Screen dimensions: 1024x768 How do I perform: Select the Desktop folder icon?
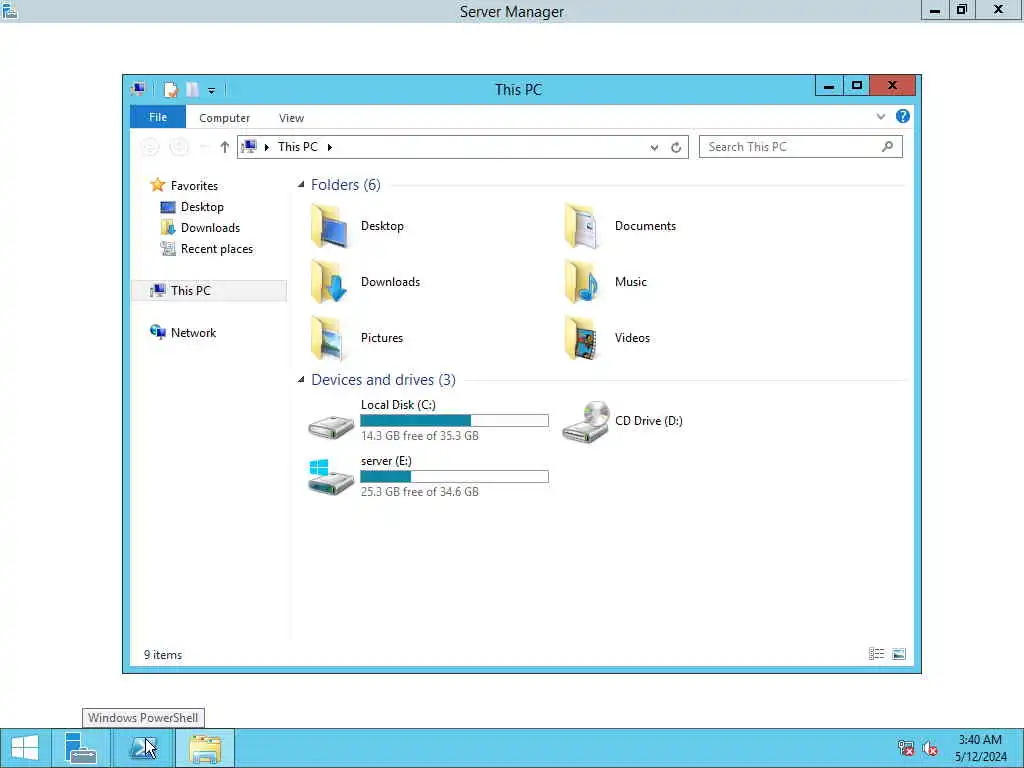[x=330, y=226]
